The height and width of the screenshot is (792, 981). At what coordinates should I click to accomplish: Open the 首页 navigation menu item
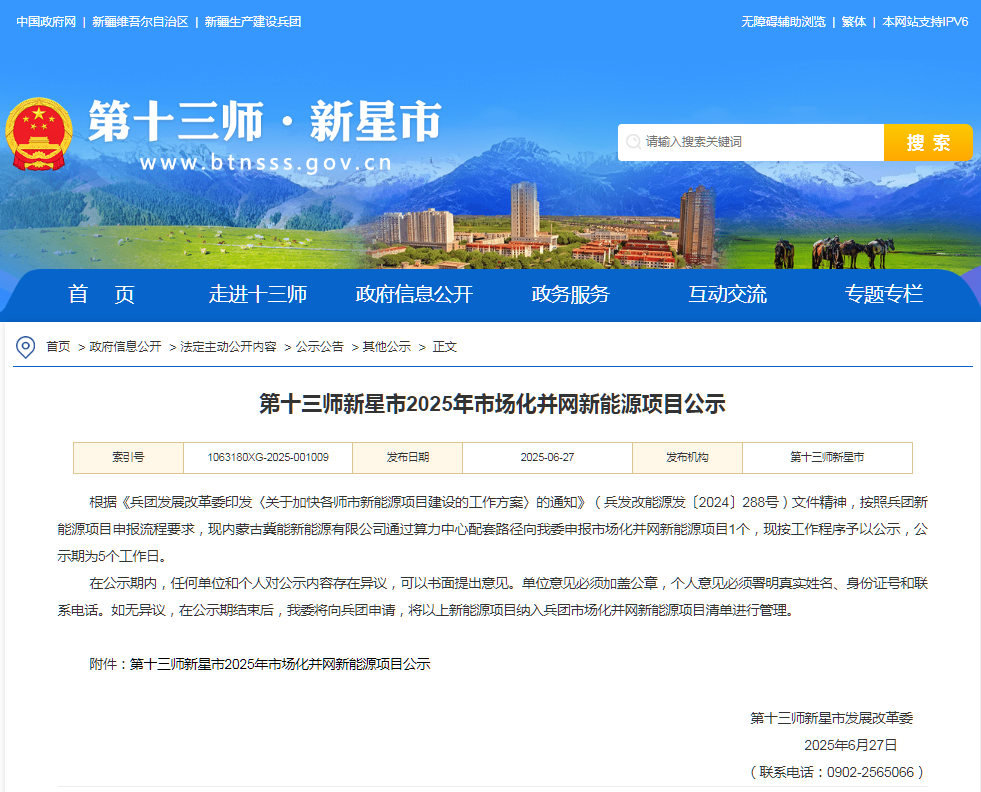(101, 294)
